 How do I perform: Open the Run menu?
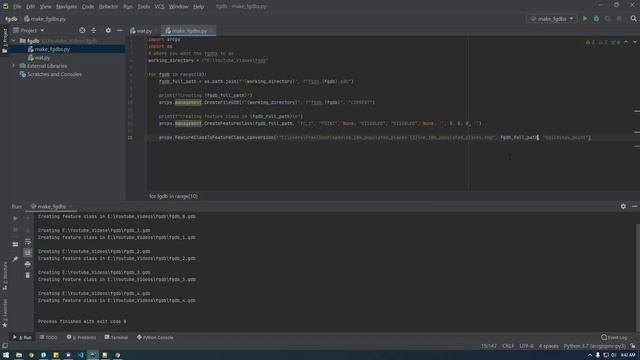128,7
